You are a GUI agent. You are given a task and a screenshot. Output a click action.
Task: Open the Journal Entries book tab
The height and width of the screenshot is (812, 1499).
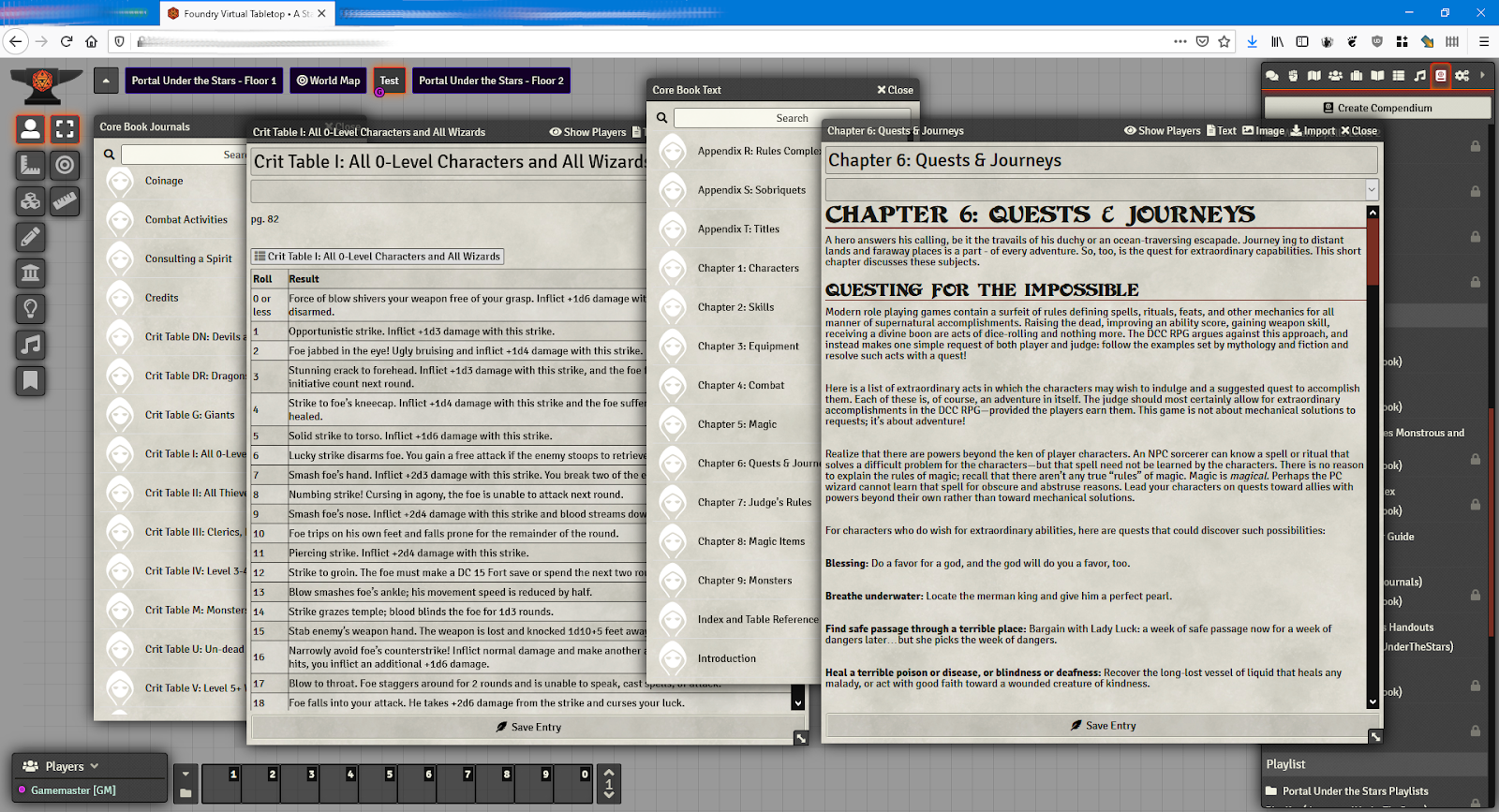click(1377, 76)
